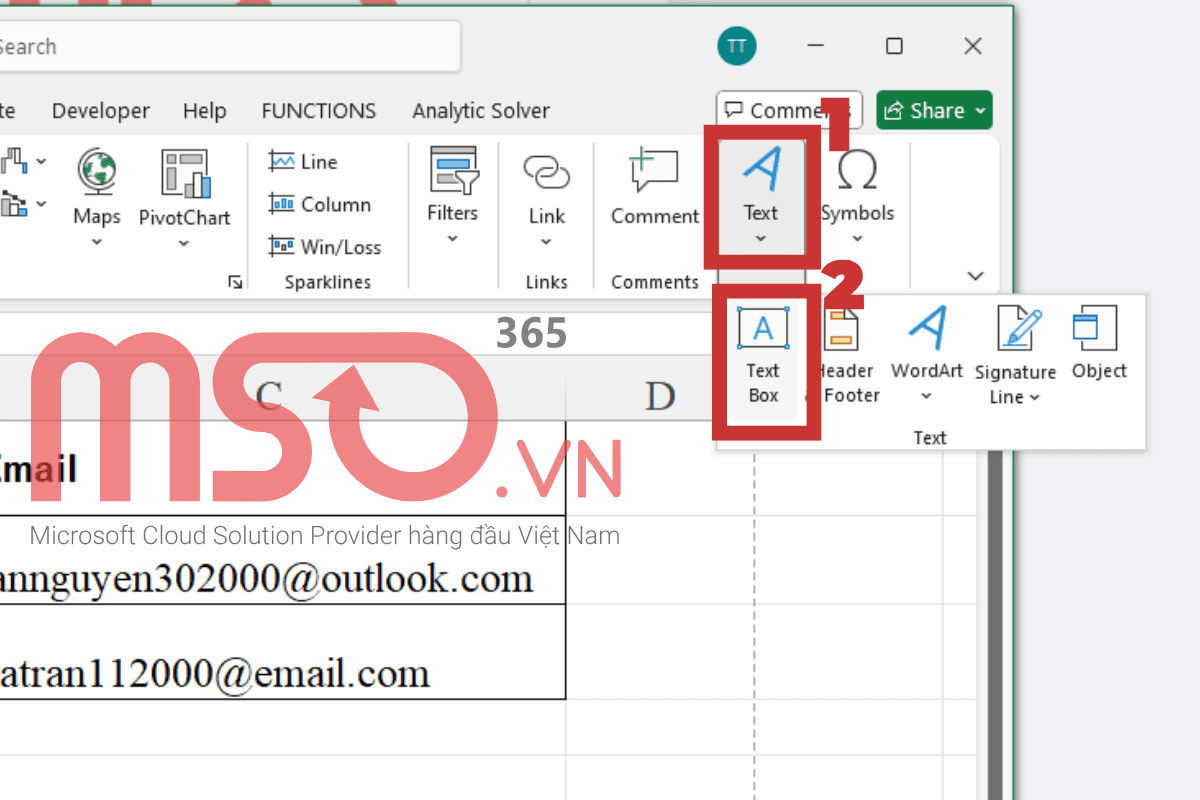Insert an Object
This screenshot has height=800, width=1200.
[x=1097, y=345]
